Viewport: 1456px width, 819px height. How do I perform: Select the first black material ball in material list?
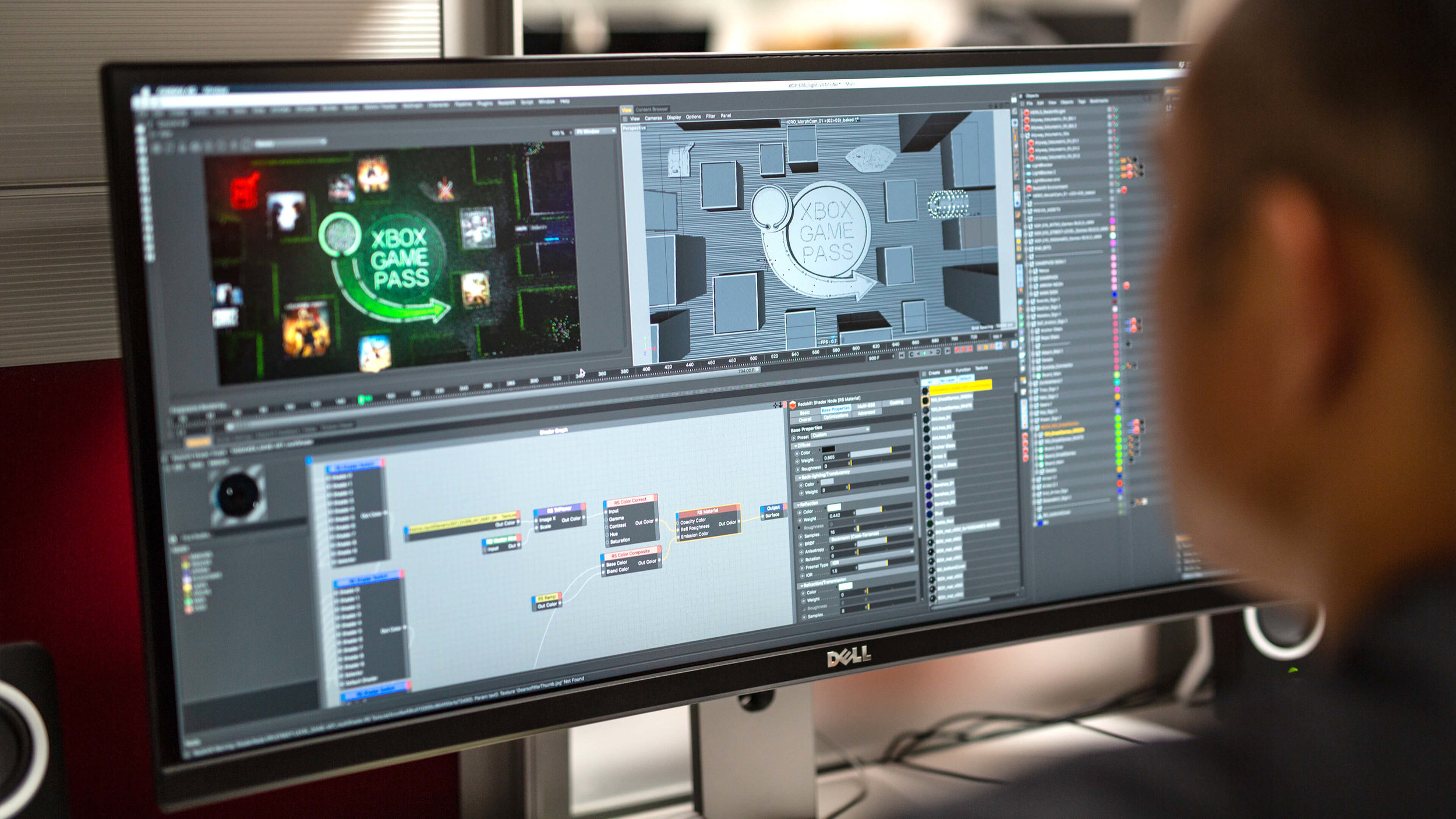click(x=925, y=392)
